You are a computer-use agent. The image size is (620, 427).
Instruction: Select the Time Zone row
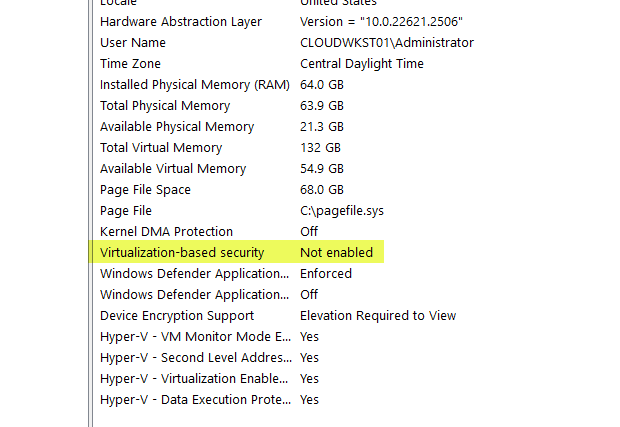(x=130, y=64)
